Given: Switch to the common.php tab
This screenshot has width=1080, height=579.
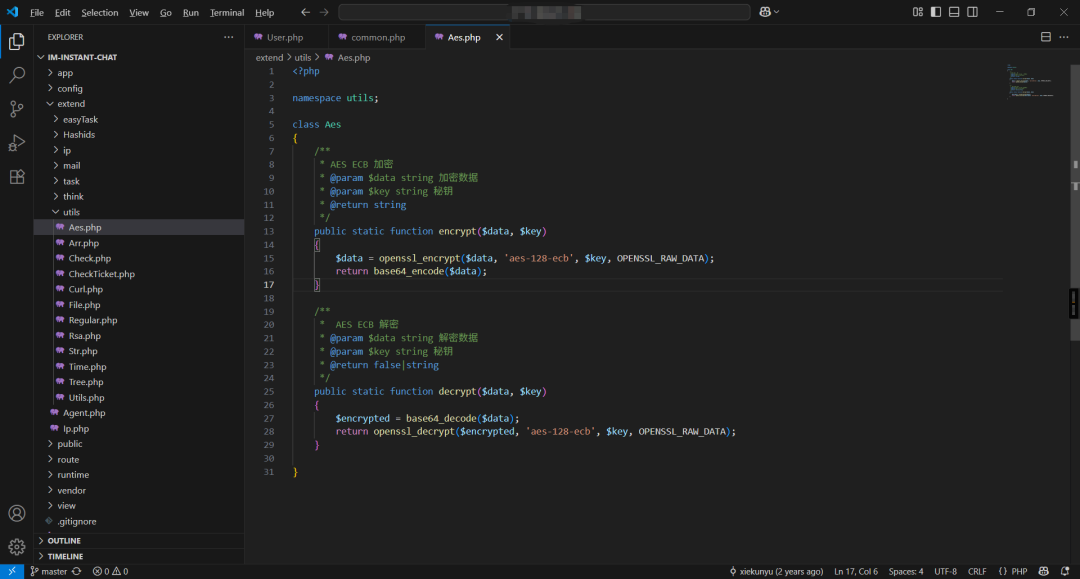Looking at the screenshot, I should 377,37.
